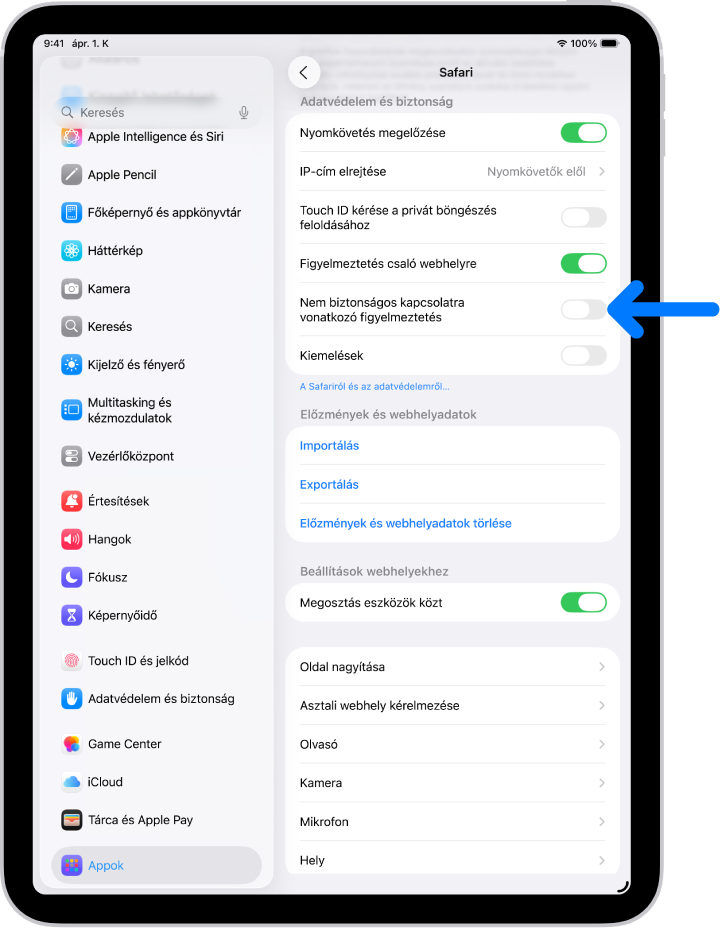Open Képernyőidő hourglass icon
This screenshot has height=931, width=721.
click(71, 615)
